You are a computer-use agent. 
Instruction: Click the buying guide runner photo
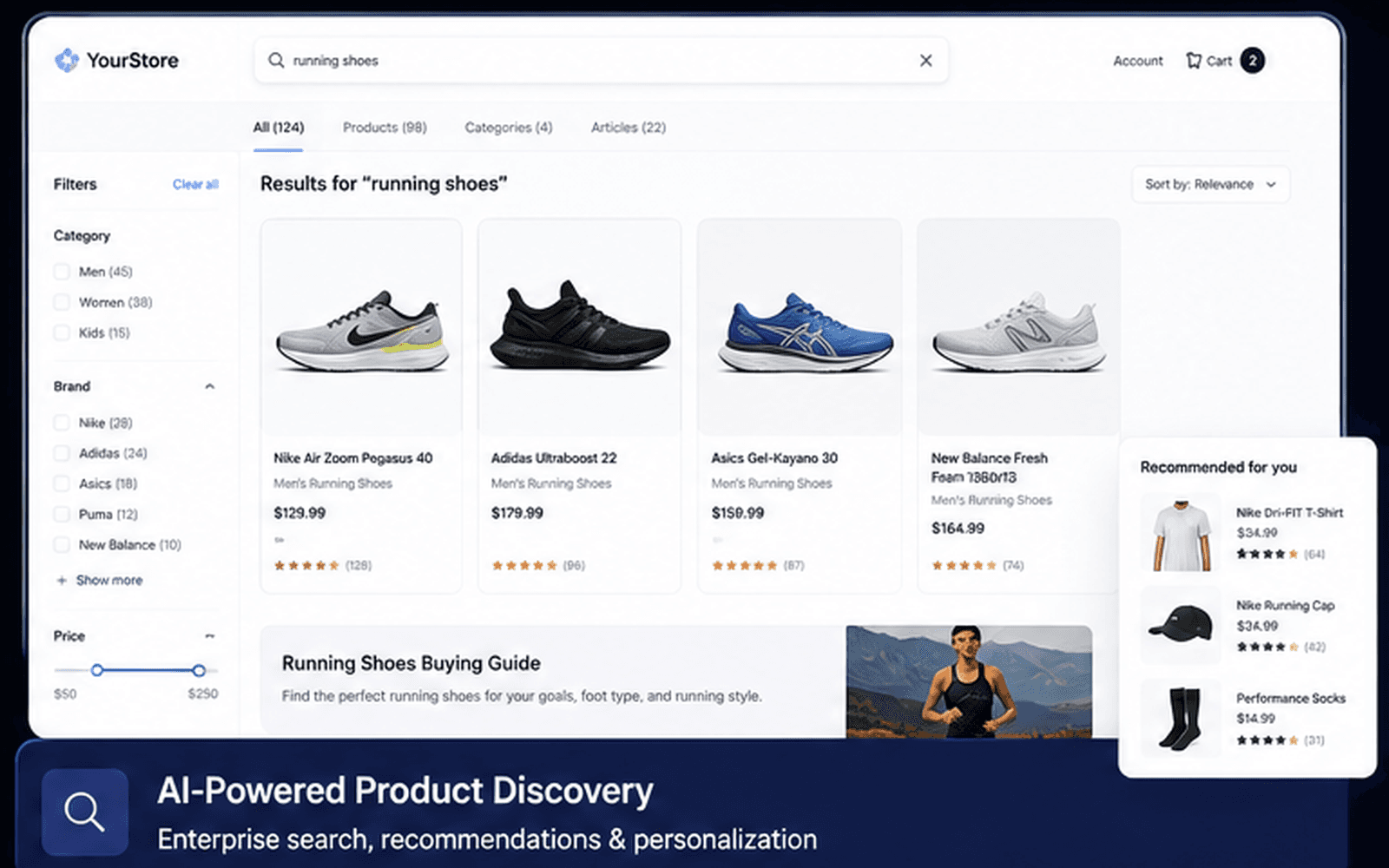[969, 682]
